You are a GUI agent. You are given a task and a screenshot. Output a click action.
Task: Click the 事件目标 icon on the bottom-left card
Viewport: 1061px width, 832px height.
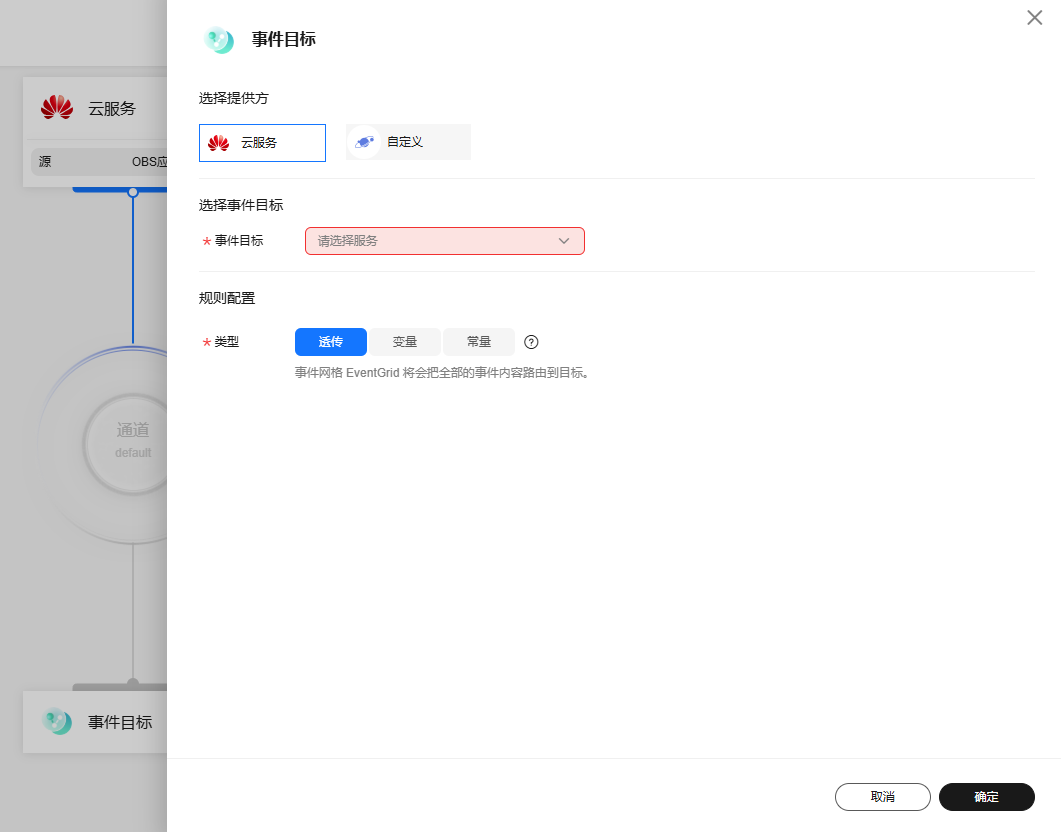[x=57, y=721]
